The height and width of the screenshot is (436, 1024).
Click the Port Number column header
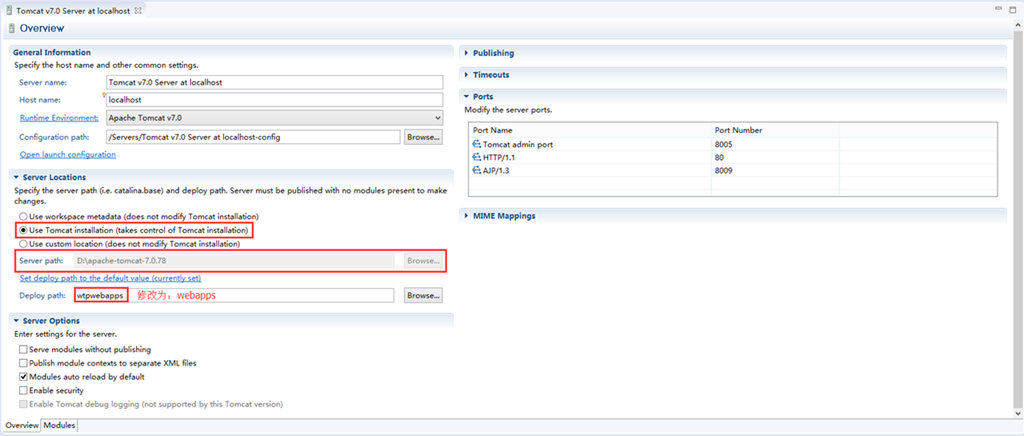(x=775, y=130)
